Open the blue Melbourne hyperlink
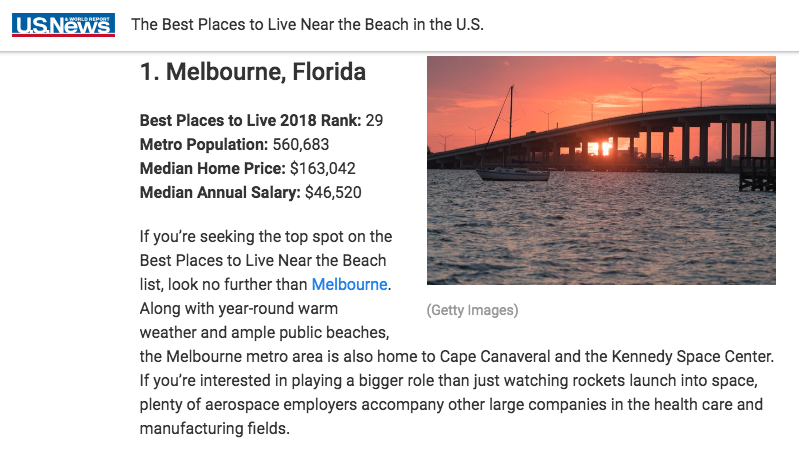Screen dimensions: 799x460 [x=350, y=284]
